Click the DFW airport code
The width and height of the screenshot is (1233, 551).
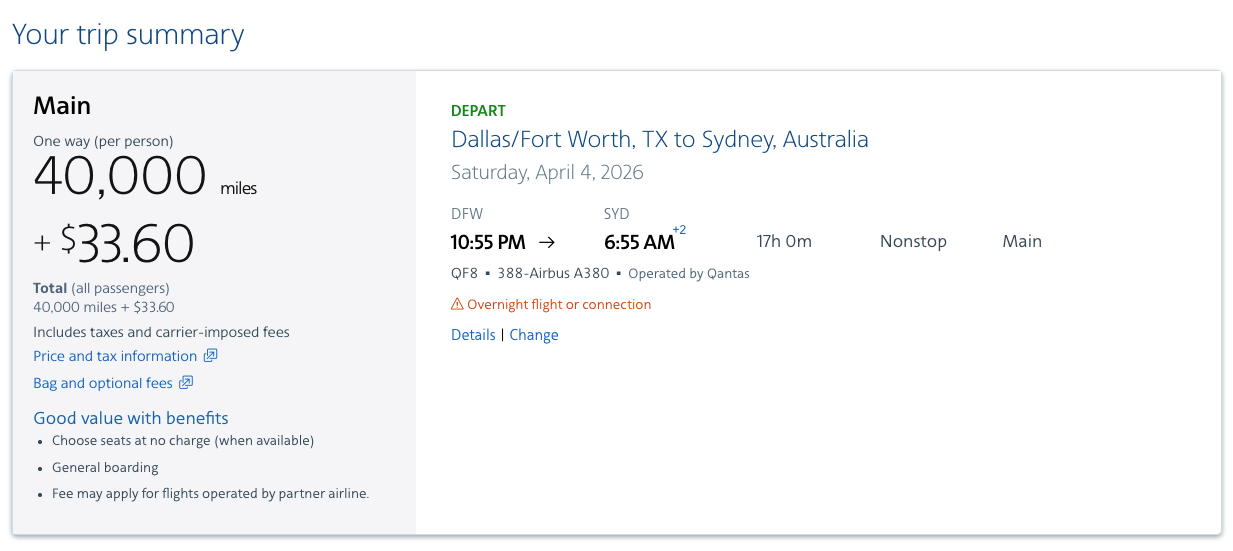(466, 214)
